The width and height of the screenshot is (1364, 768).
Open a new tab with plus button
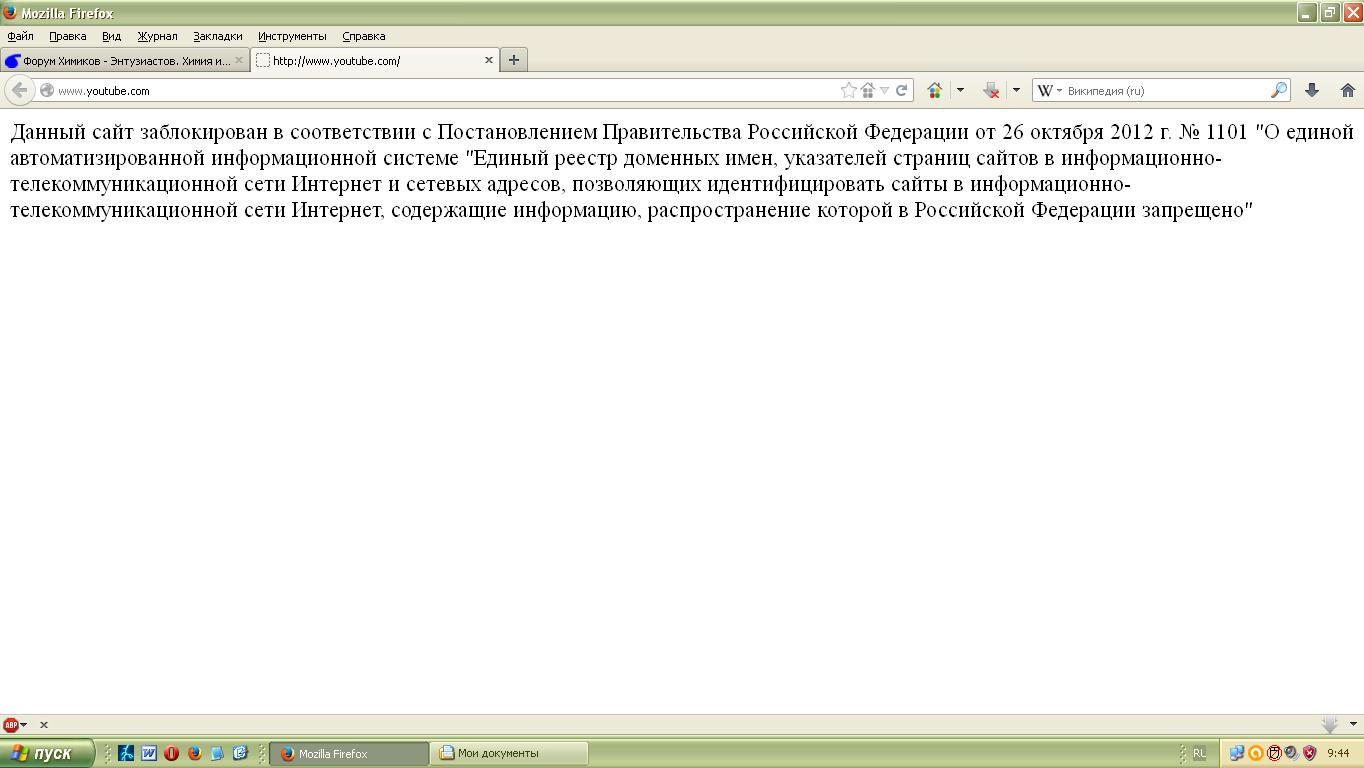click(x=513, y=60)
